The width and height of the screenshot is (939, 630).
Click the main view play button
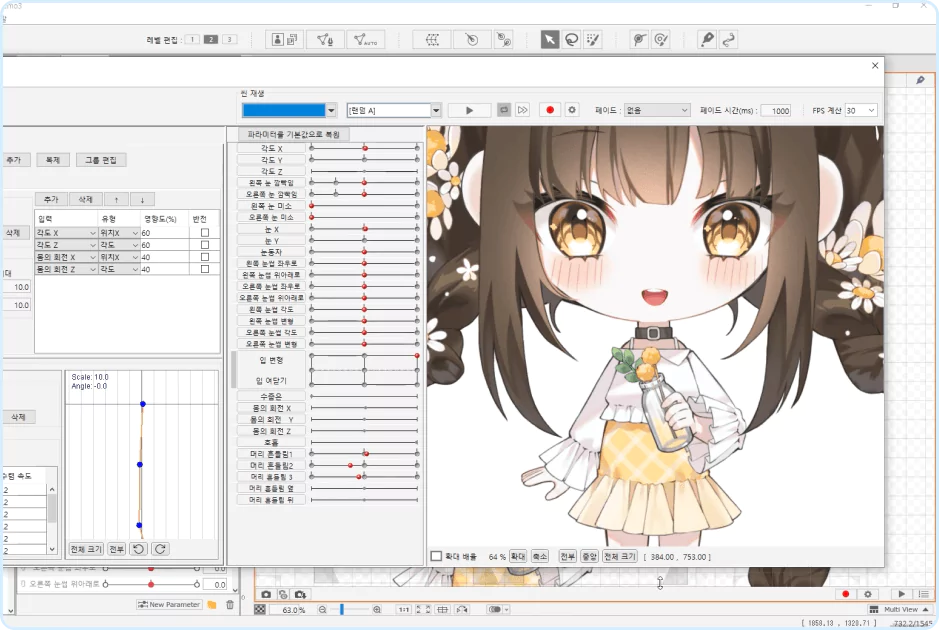click(x=901, y=594)
